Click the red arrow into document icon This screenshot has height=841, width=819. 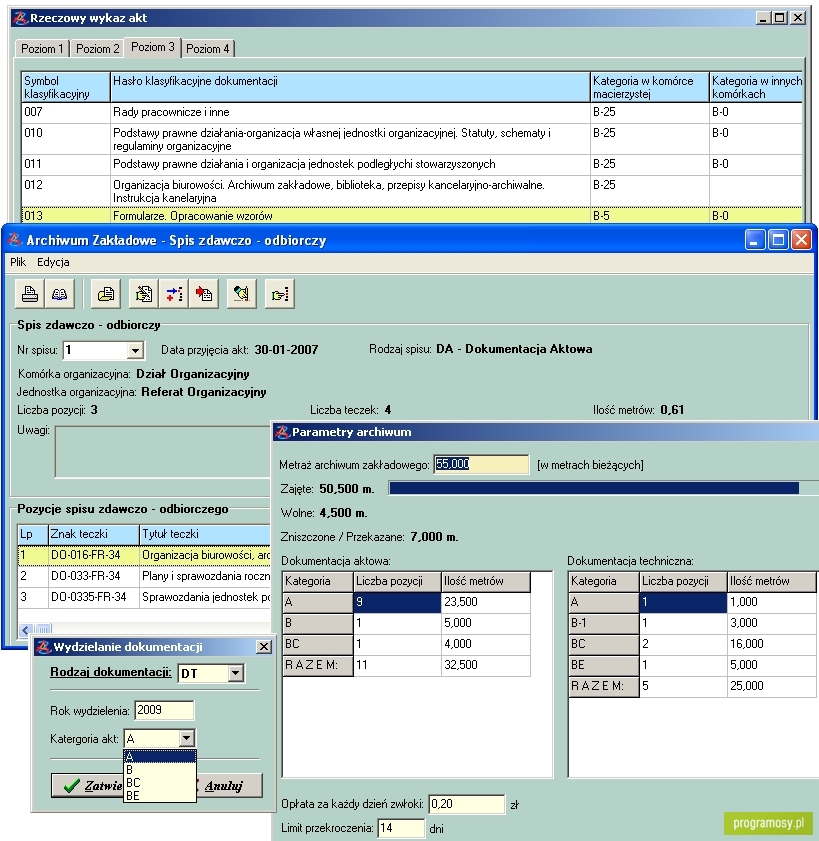[204, 294]
